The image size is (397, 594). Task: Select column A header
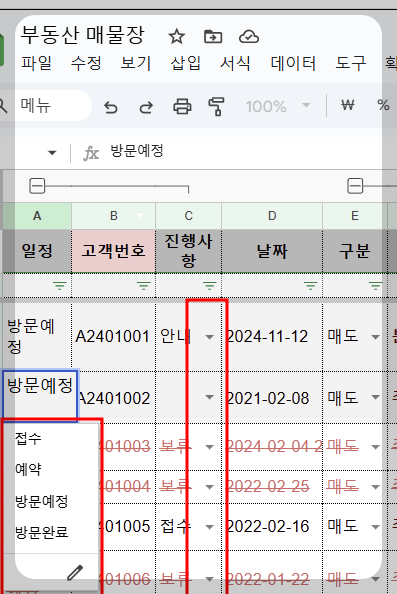tap(37, 216)
